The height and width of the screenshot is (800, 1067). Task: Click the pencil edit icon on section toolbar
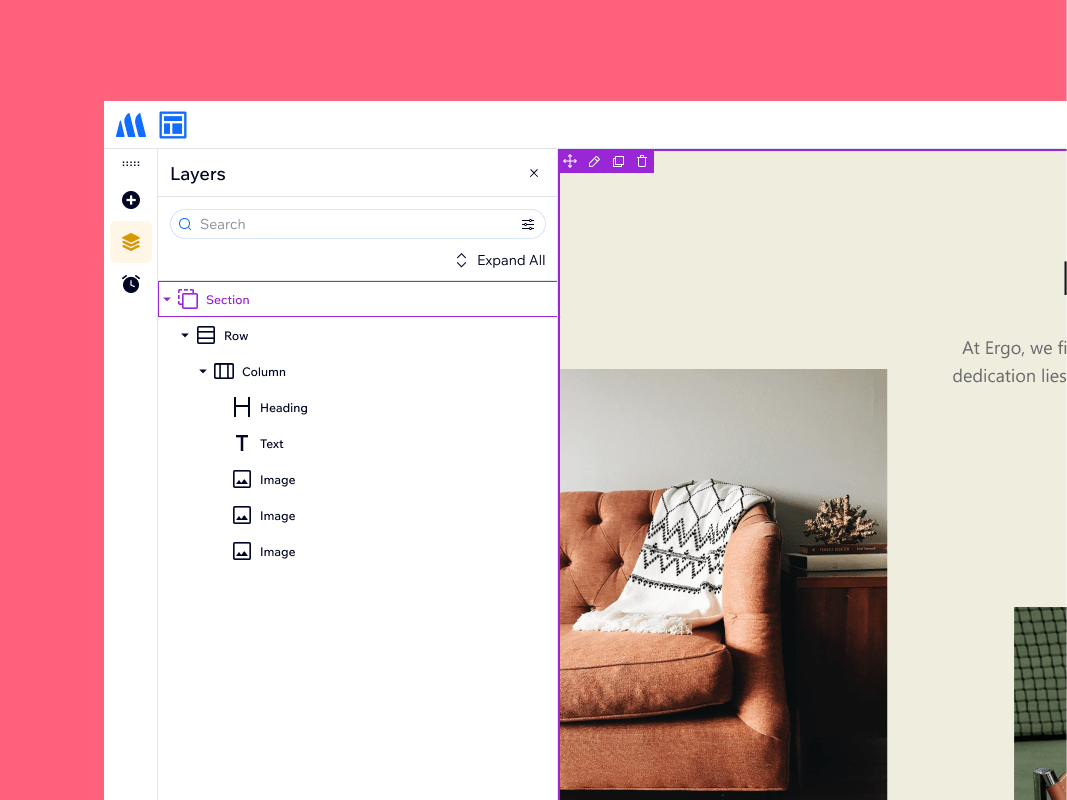point(594,161)
